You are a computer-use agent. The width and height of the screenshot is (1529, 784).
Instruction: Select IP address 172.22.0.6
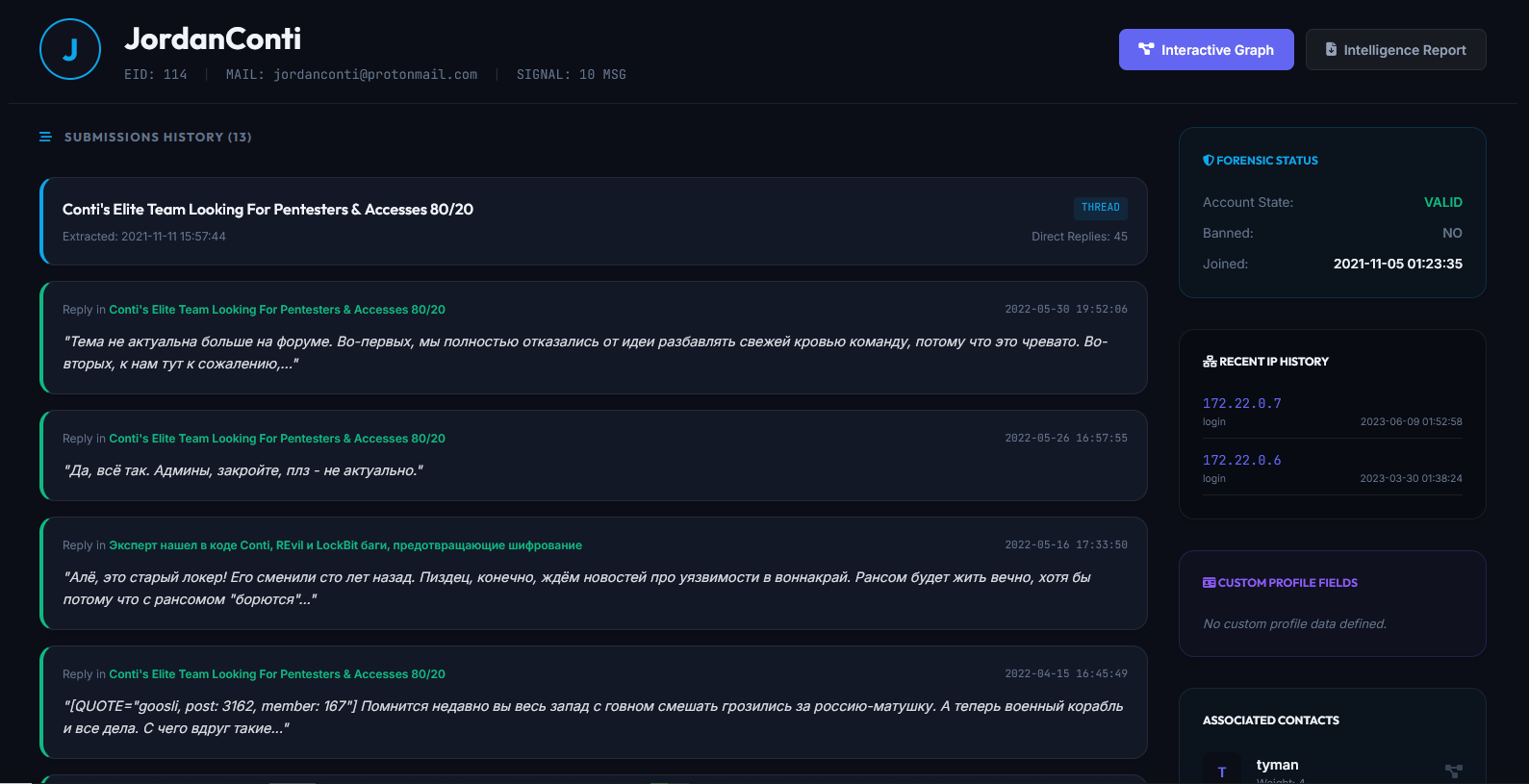tap(1242, 461)
